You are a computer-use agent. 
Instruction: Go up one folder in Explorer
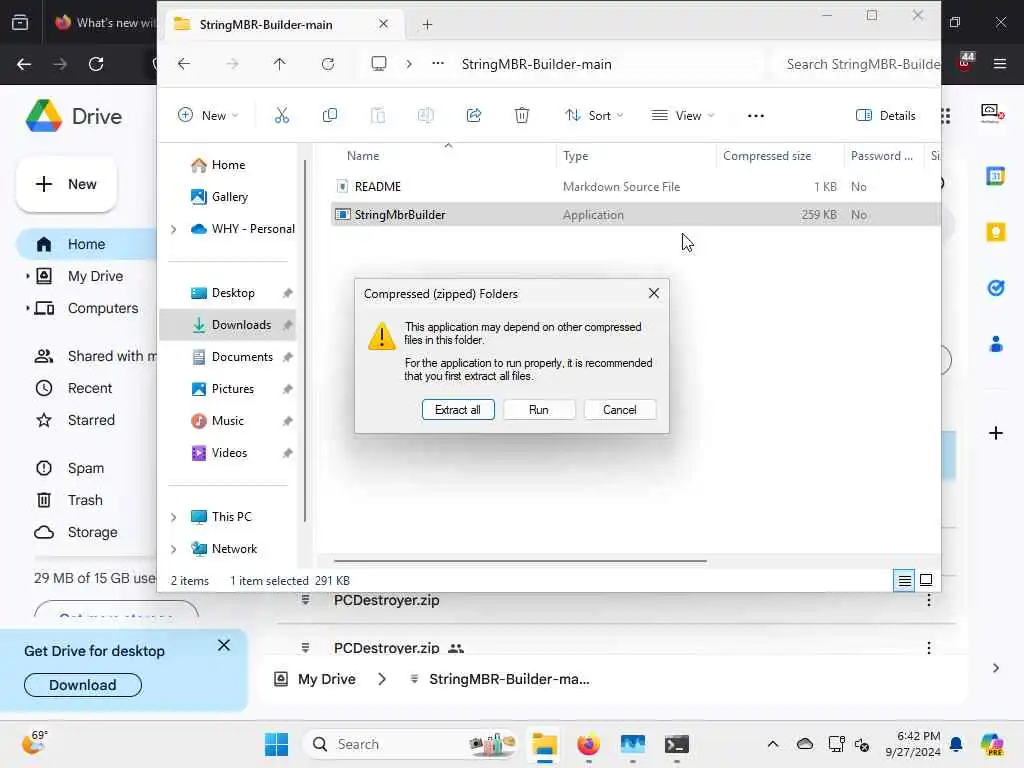pyautogui.click(x=280, y=64)
